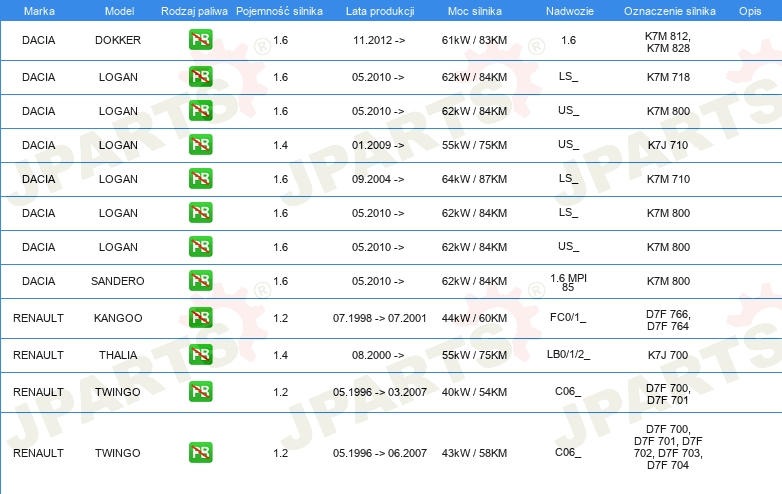Click the body code LB0/1/2_
Screen dimensions: 782x494
(x=568, y=354)
